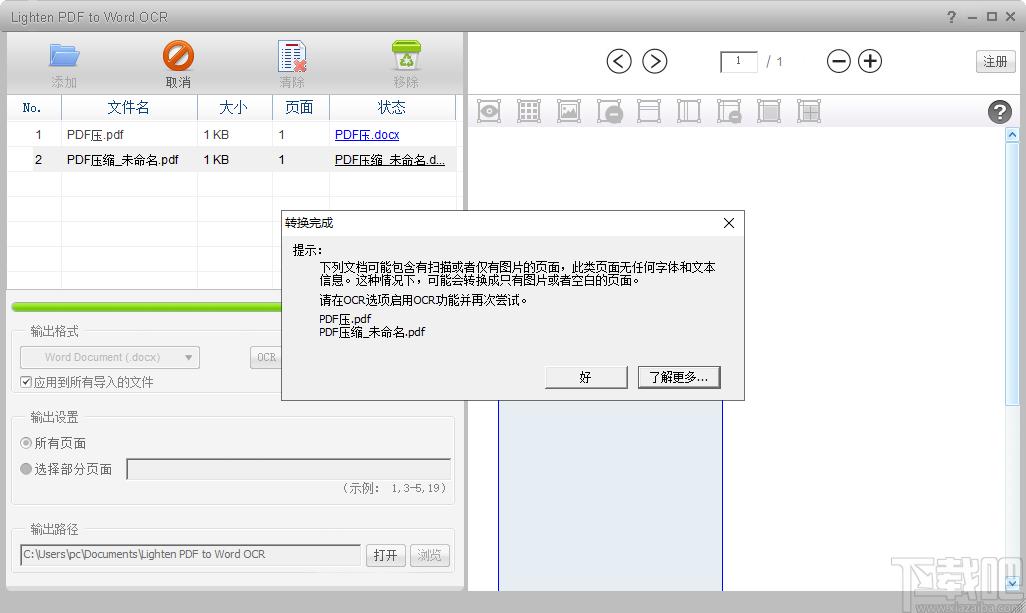Viewport: 1026px width, 613px height.
Task: Click the 页面 column header
Action: [x=300, y=107]
